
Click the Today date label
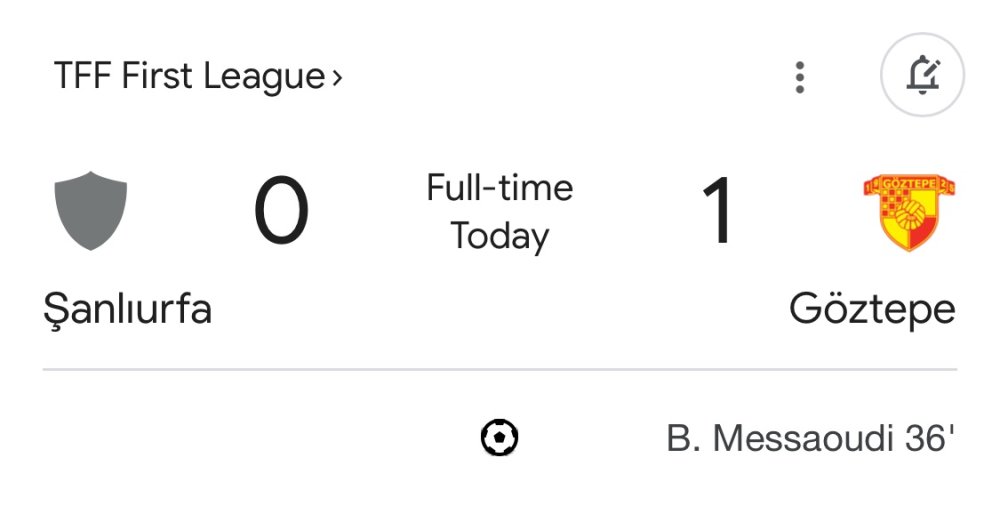499,237
